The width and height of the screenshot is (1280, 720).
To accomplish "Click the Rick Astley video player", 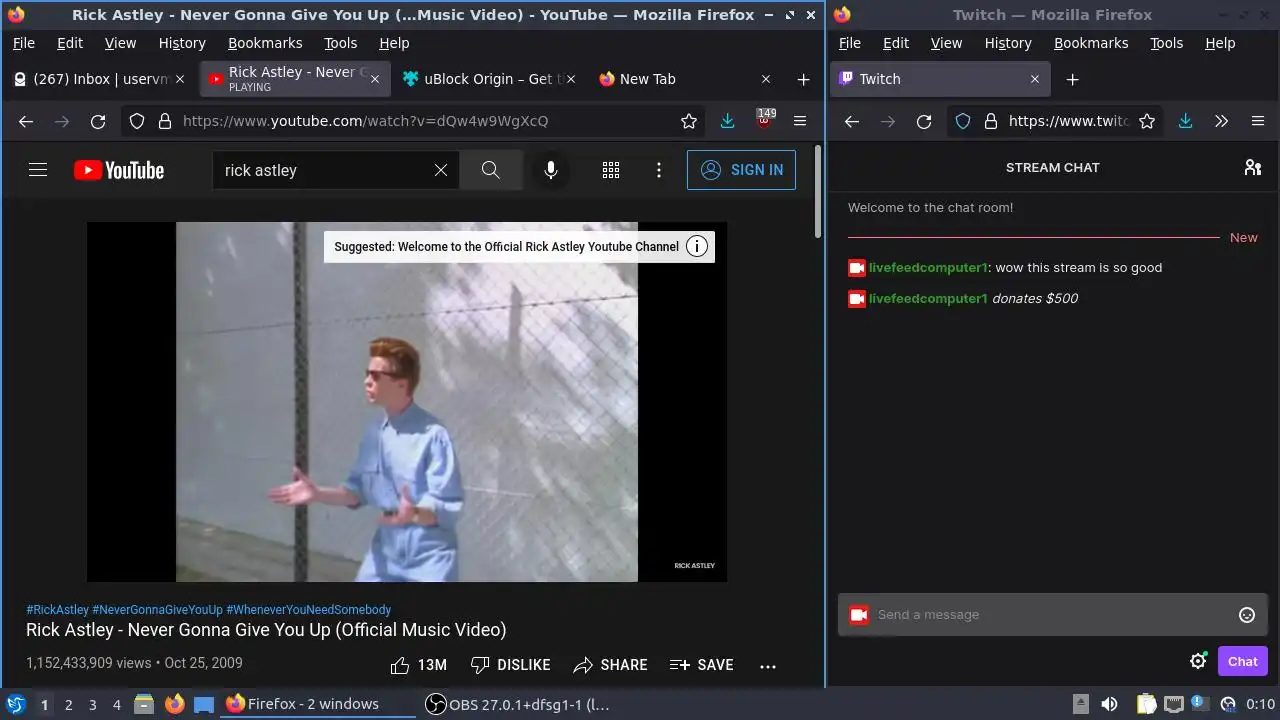I will point(407,402).
